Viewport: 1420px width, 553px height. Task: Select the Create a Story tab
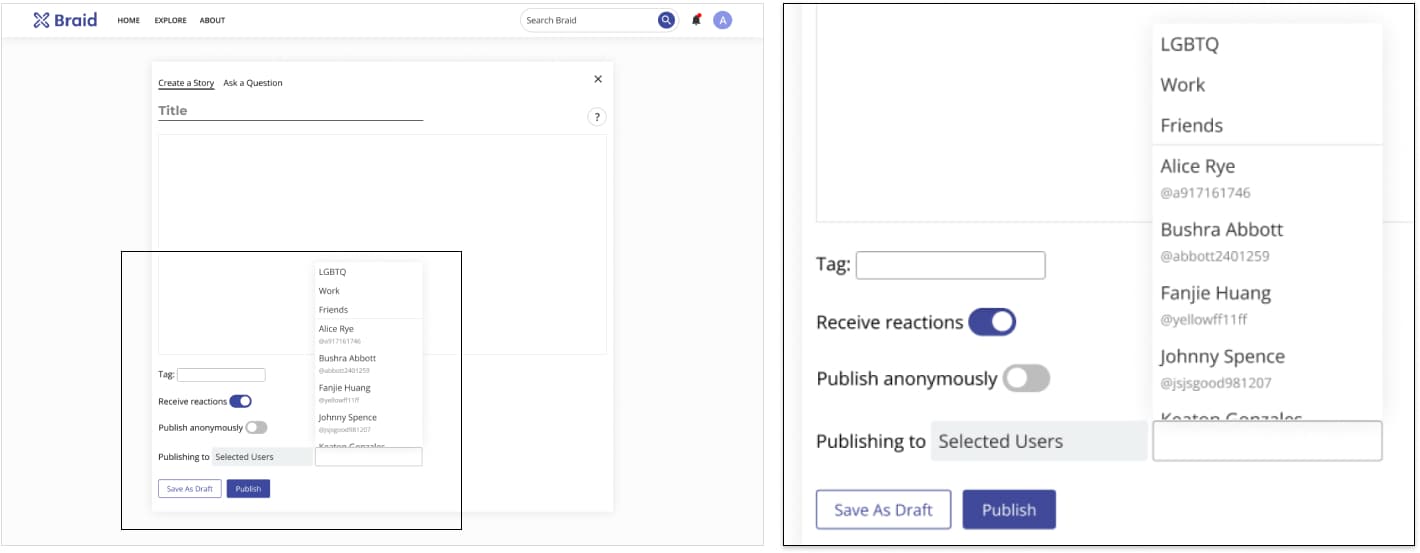186,83
